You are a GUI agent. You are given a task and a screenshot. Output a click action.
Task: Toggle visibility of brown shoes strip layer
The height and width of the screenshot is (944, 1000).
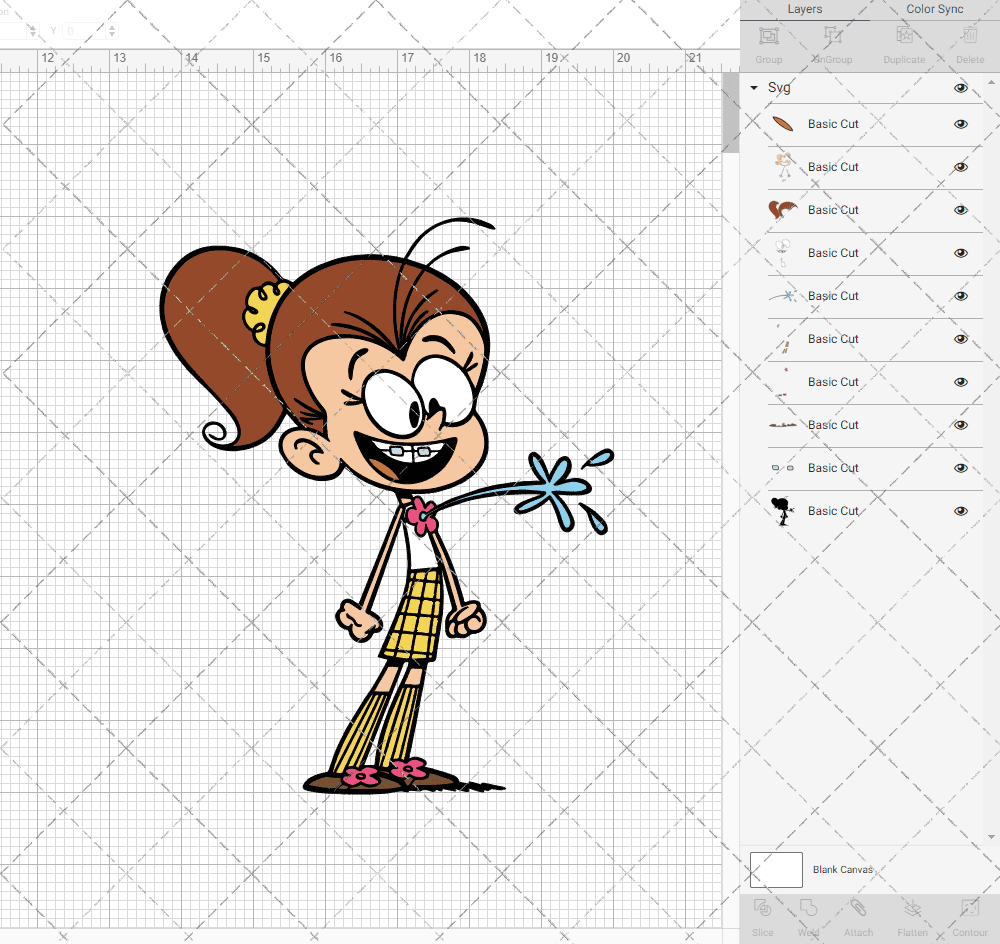[x=961, y=425]
